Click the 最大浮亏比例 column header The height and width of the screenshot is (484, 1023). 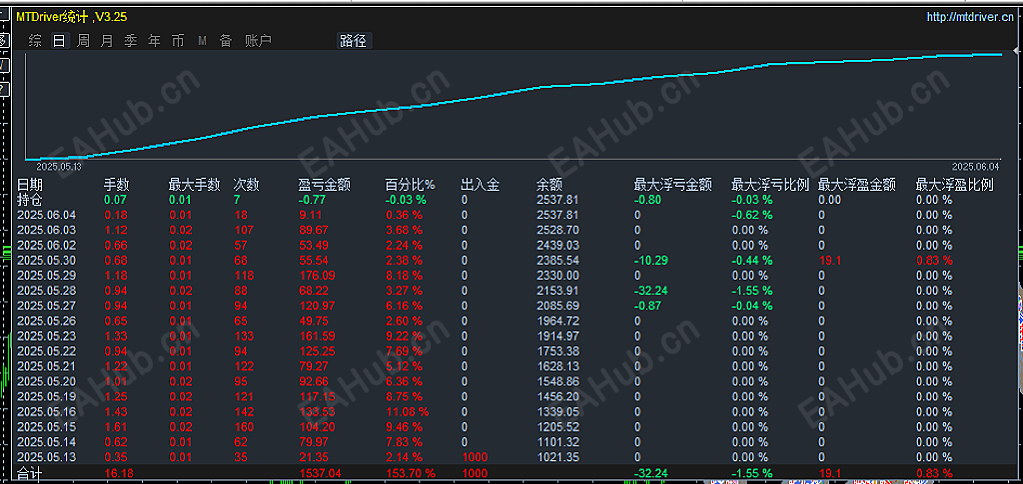(x=771, y=185)
